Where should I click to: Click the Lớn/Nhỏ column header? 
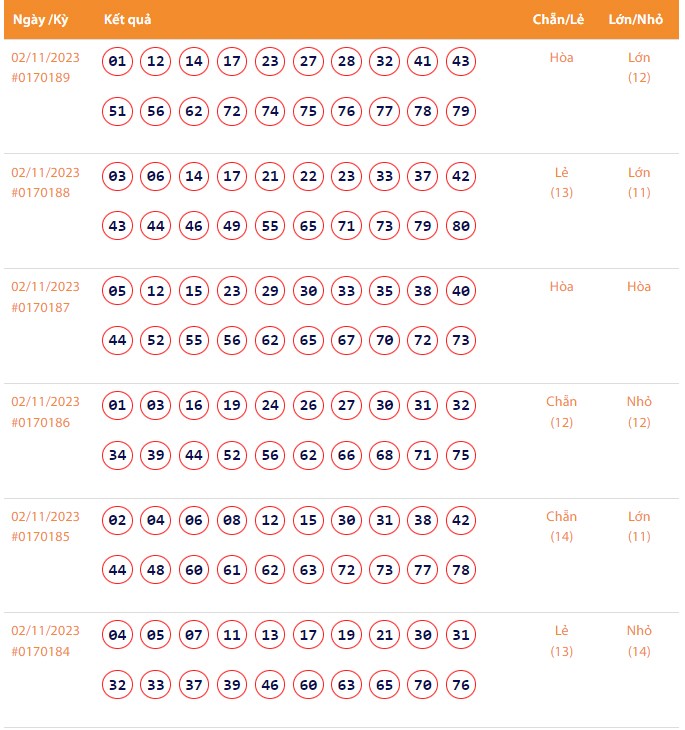point(635,20)
